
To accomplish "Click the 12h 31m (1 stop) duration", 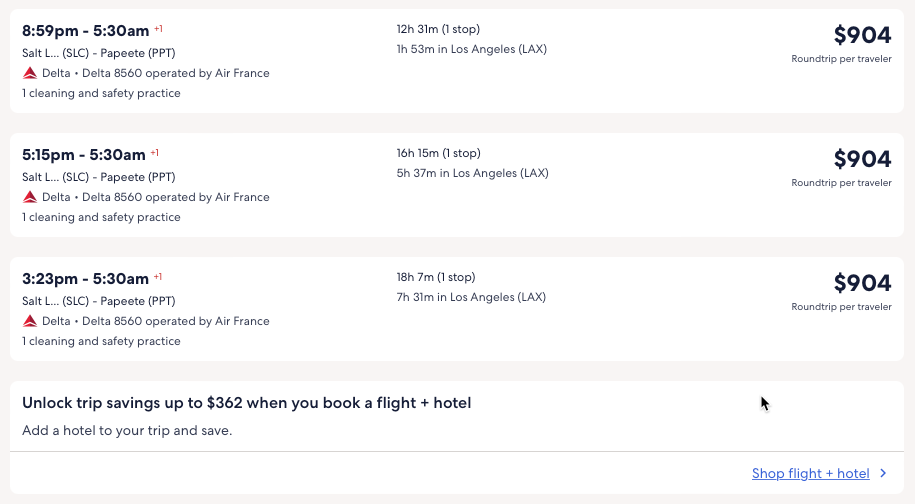I will coord(438,29).
